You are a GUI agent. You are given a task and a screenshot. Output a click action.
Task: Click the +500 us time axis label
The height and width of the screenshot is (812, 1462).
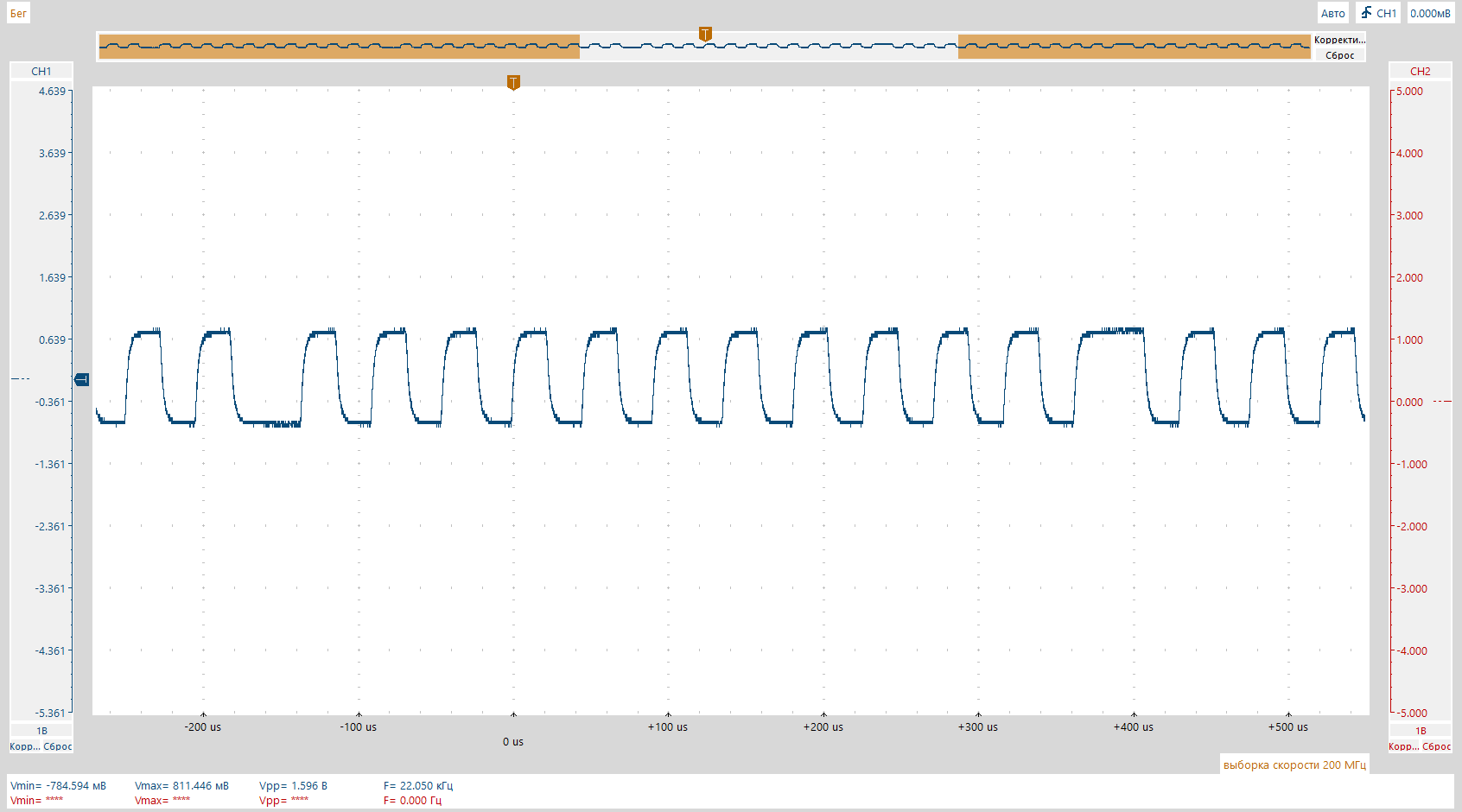1288,726
